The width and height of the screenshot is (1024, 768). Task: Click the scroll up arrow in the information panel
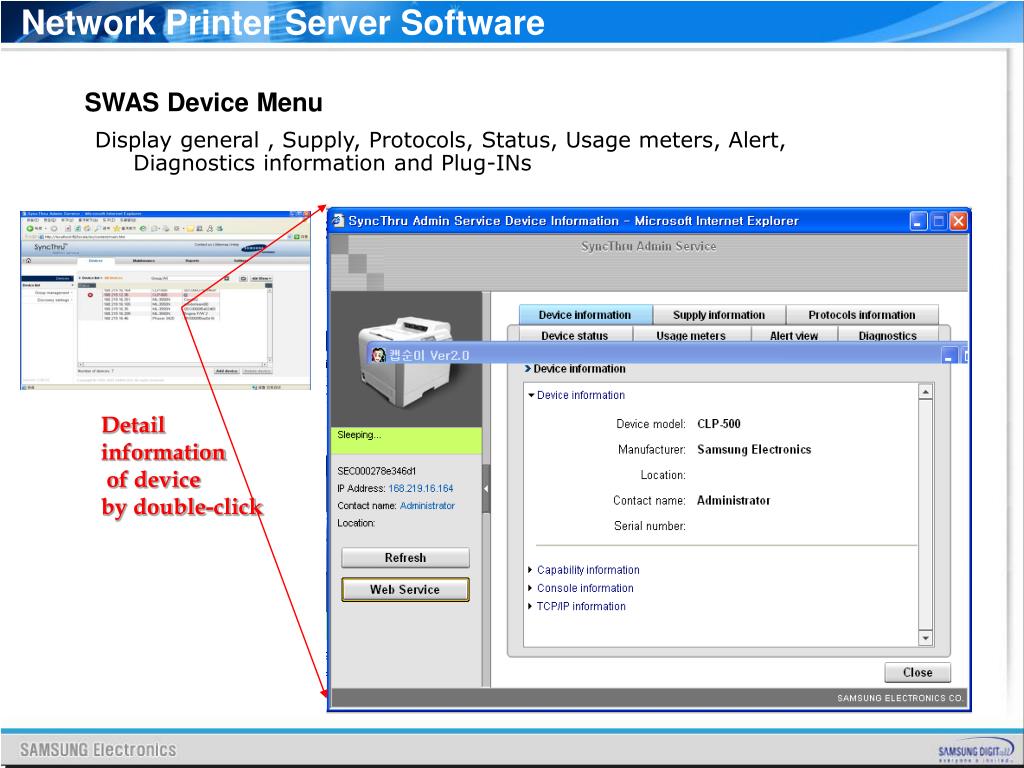click(x=925, y=392)
